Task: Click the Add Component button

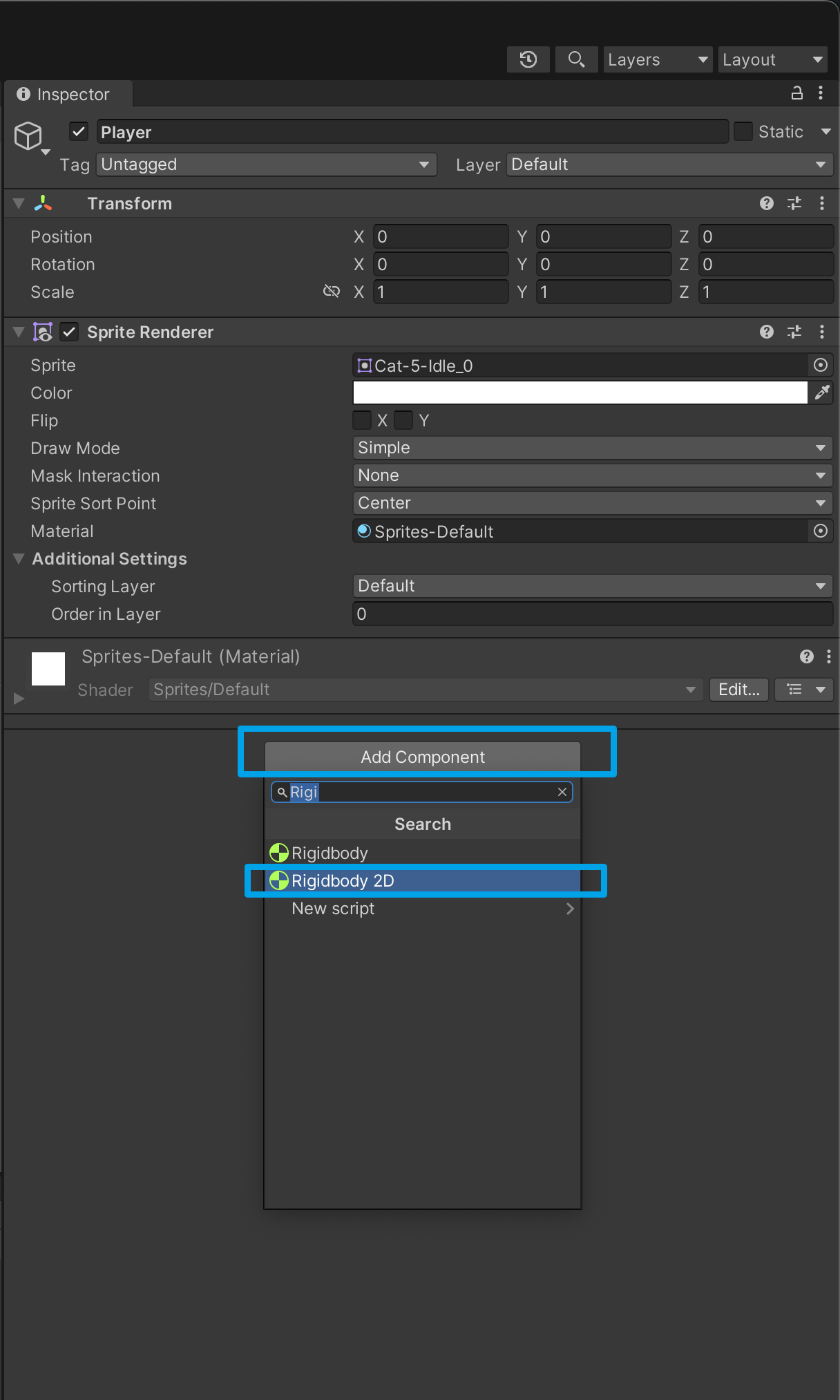Action: click(x=423, y=757)
